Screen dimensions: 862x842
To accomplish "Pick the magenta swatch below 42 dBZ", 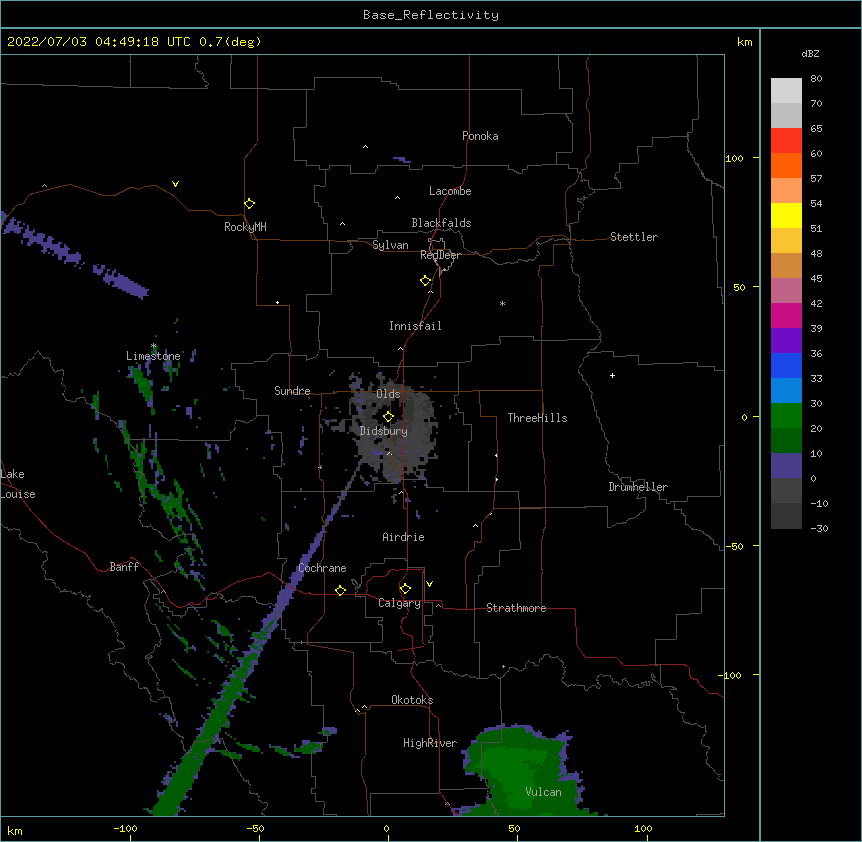I will point(786,315).
